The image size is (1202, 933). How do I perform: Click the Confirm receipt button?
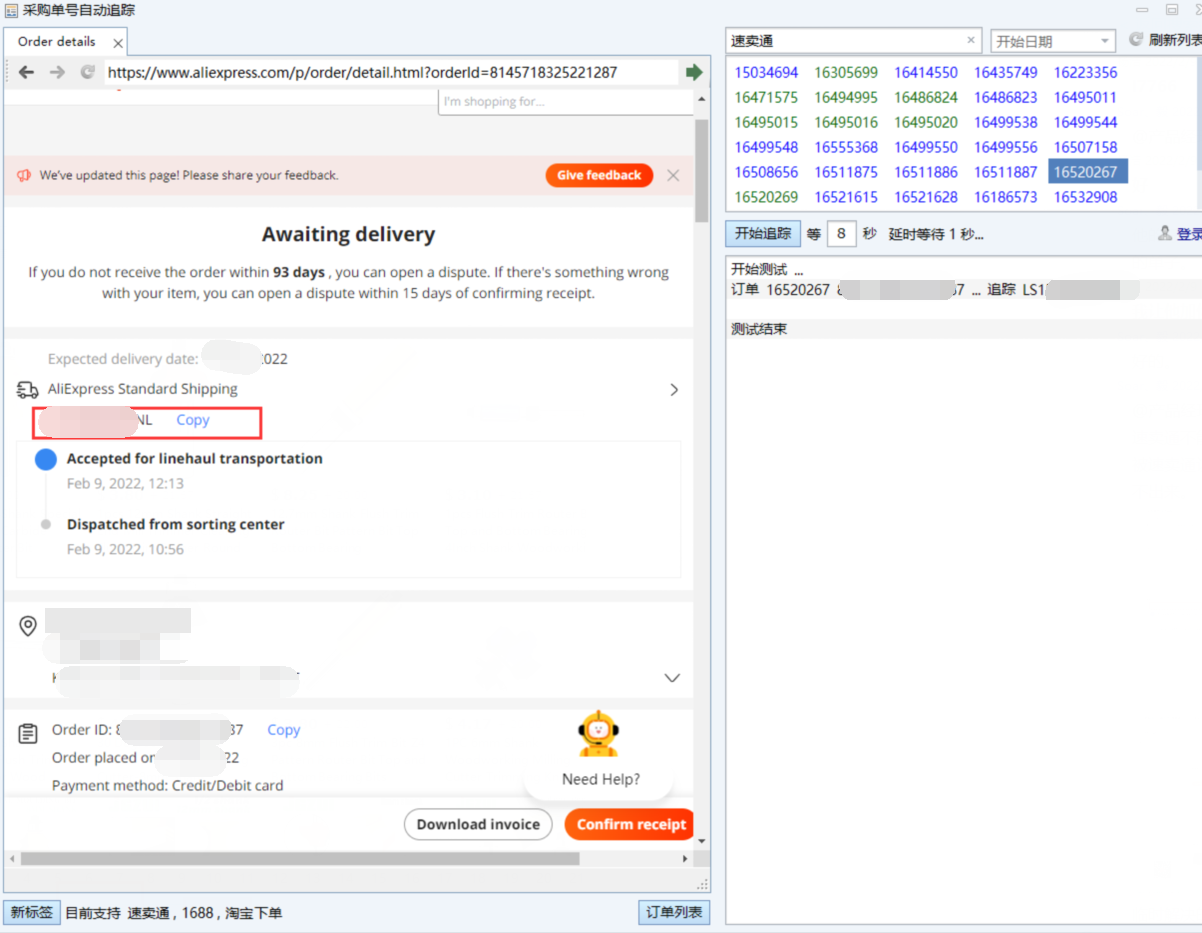click(630, 824)
